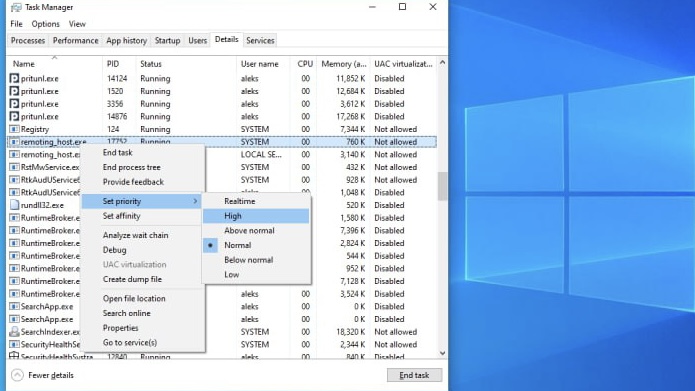The width and height of the screenshot is (695, 391).
Task: Click the memory value 17,268 K
Action: 350,116
